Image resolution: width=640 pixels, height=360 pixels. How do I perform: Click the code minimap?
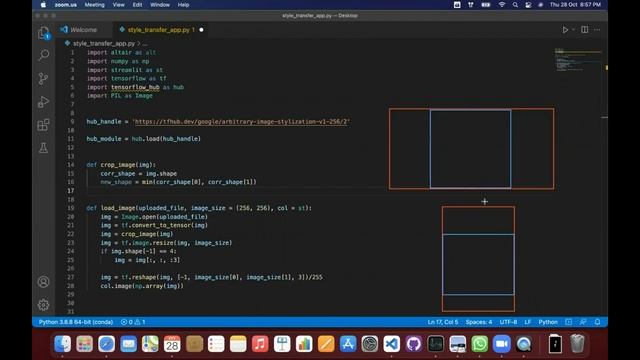tap(578, 60)
